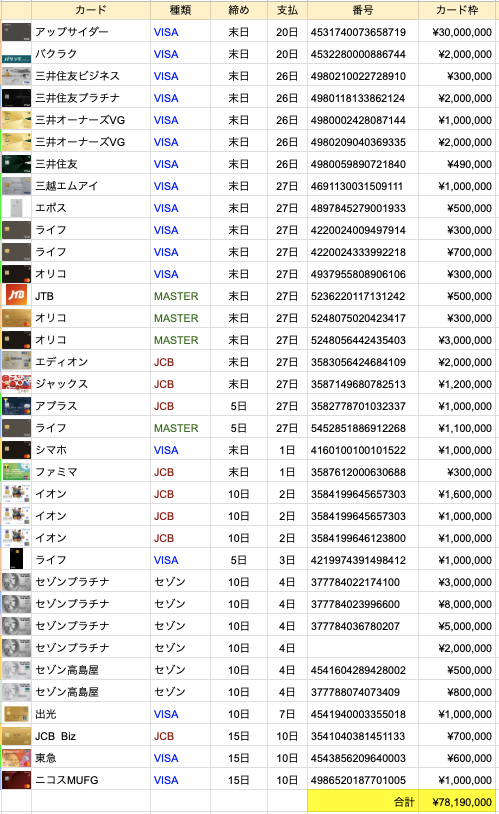The image size is (499, 814).
Task: Select the JTB red logo thumbnail
Action: [16, 295]
